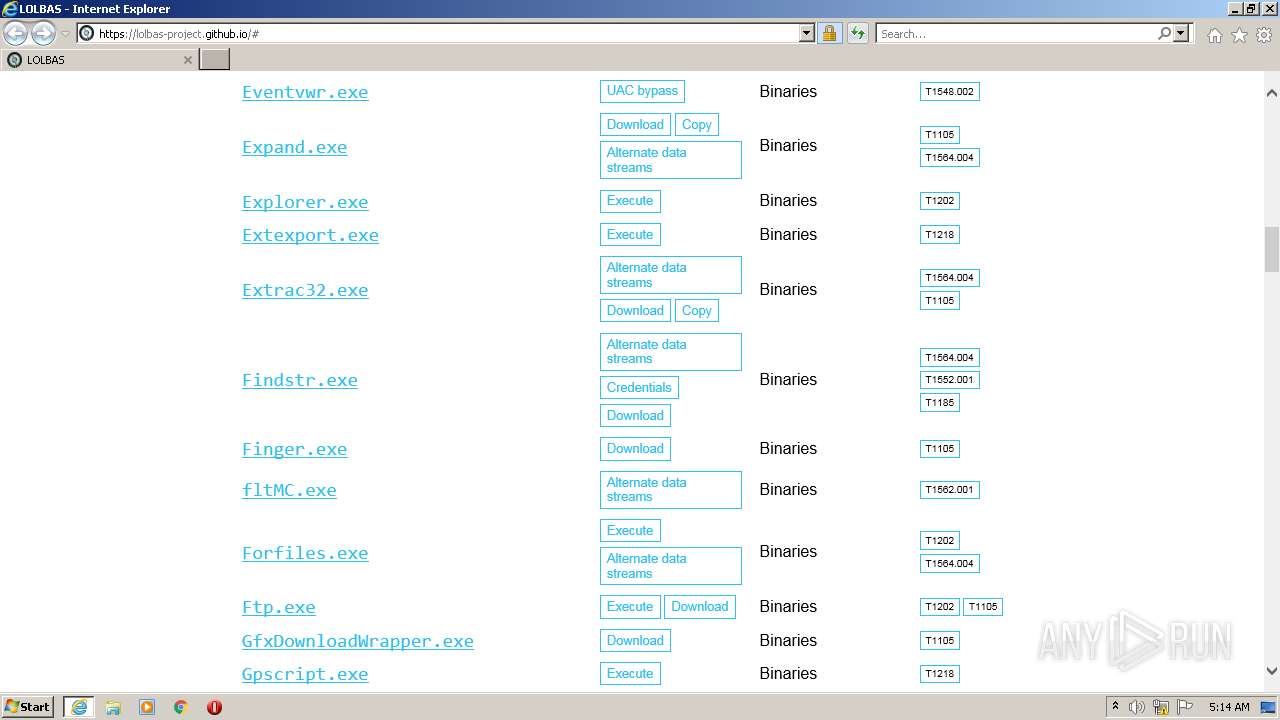Screen dimensions: 1280x720
Task: Open the Eventvwr.exe link
Action: (x=305, y=92)
